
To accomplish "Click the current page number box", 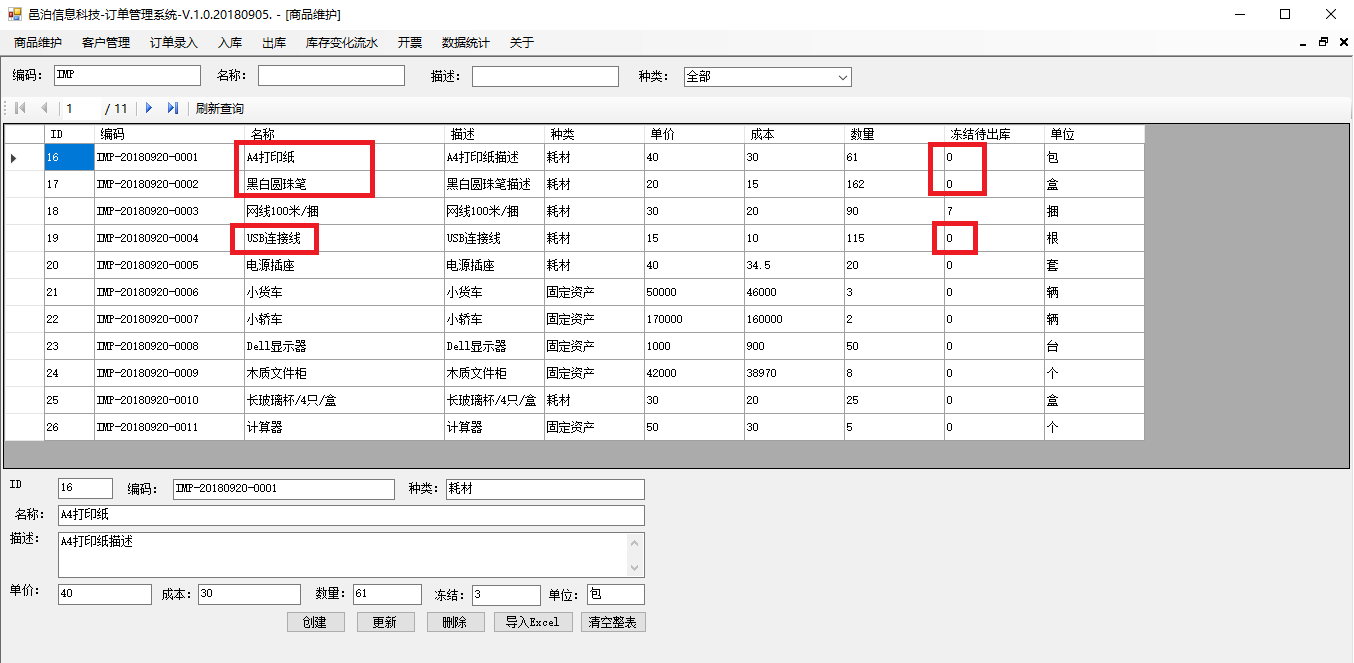I will (x=82, y=108).
